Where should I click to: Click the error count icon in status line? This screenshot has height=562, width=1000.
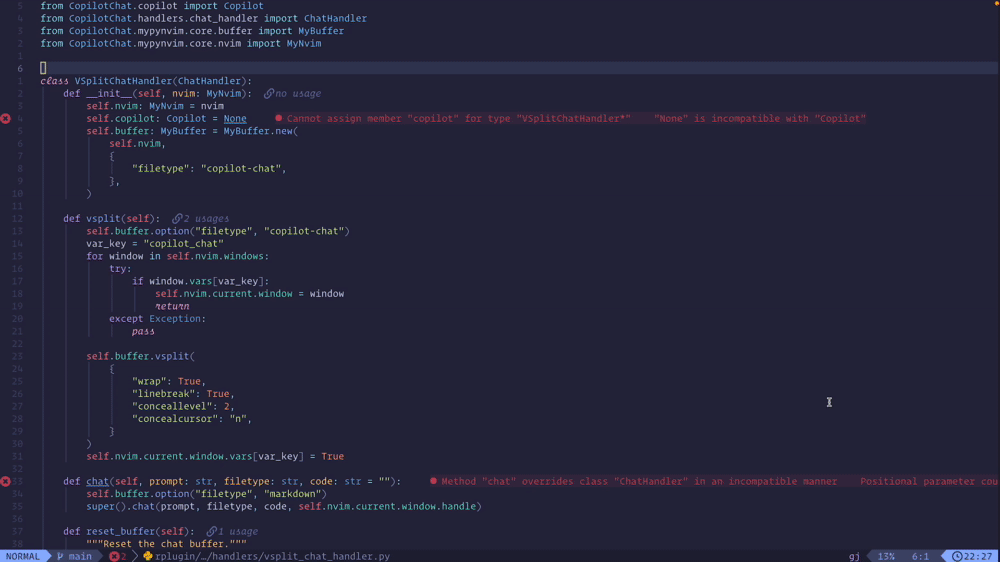point(114,556)
